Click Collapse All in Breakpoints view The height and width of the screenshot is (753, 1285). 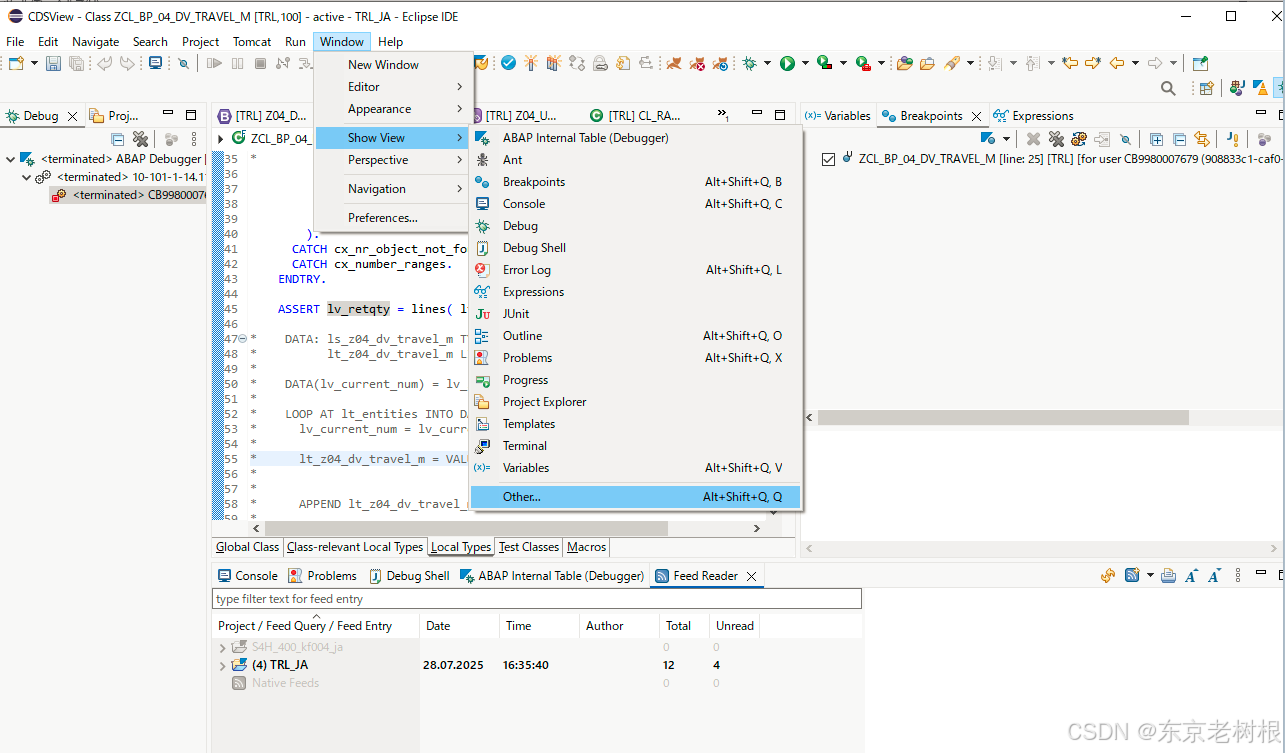click(1179, 139)
